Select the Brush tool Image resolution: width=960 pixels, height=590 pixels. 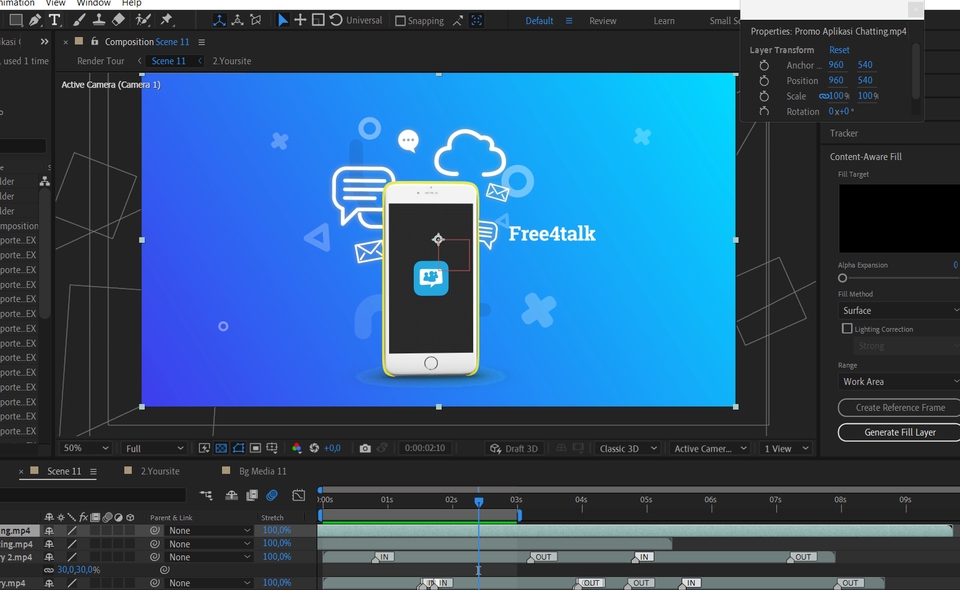79,20
